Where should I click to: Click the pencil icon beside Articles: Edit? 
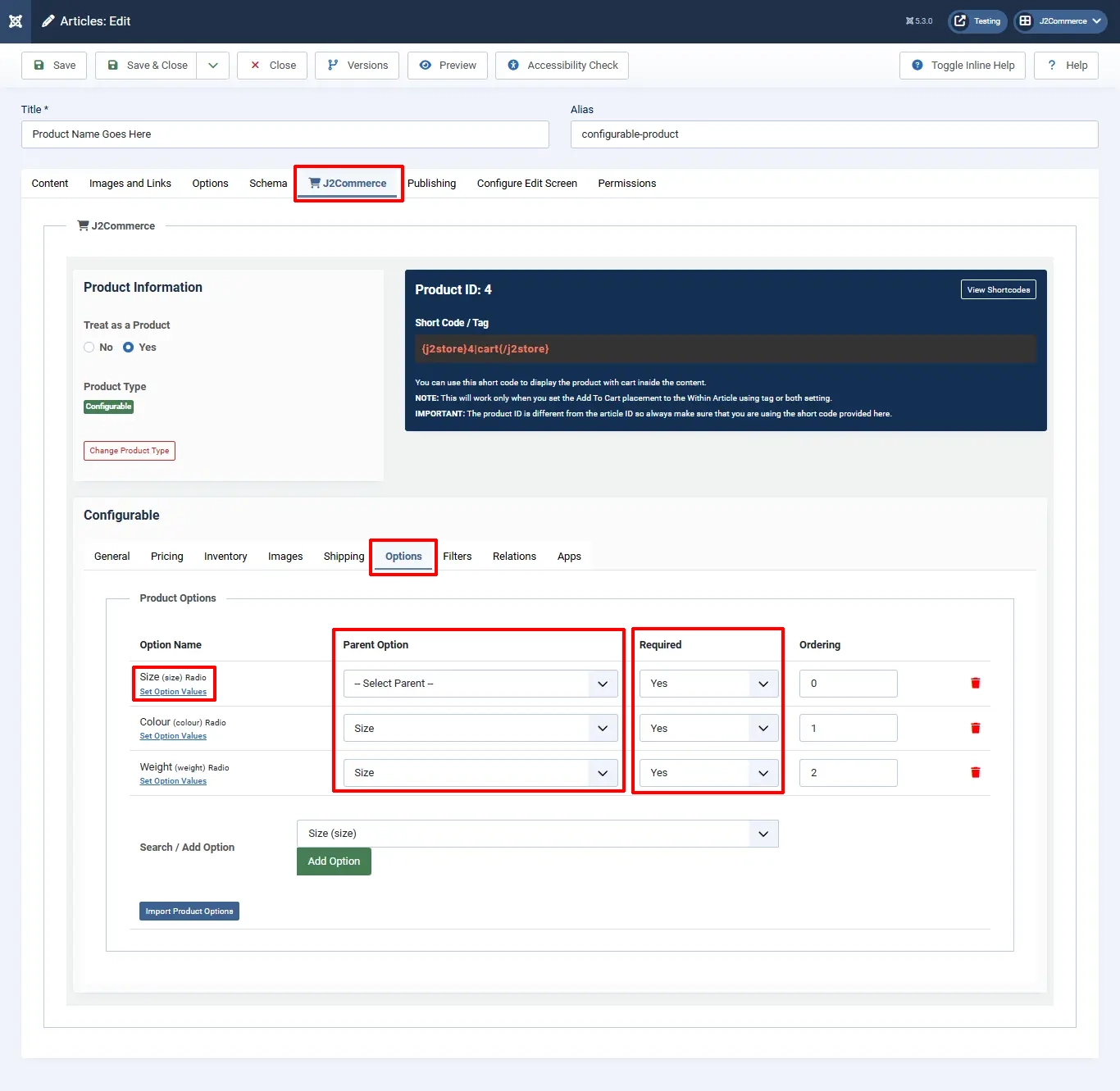pos(48,21)
